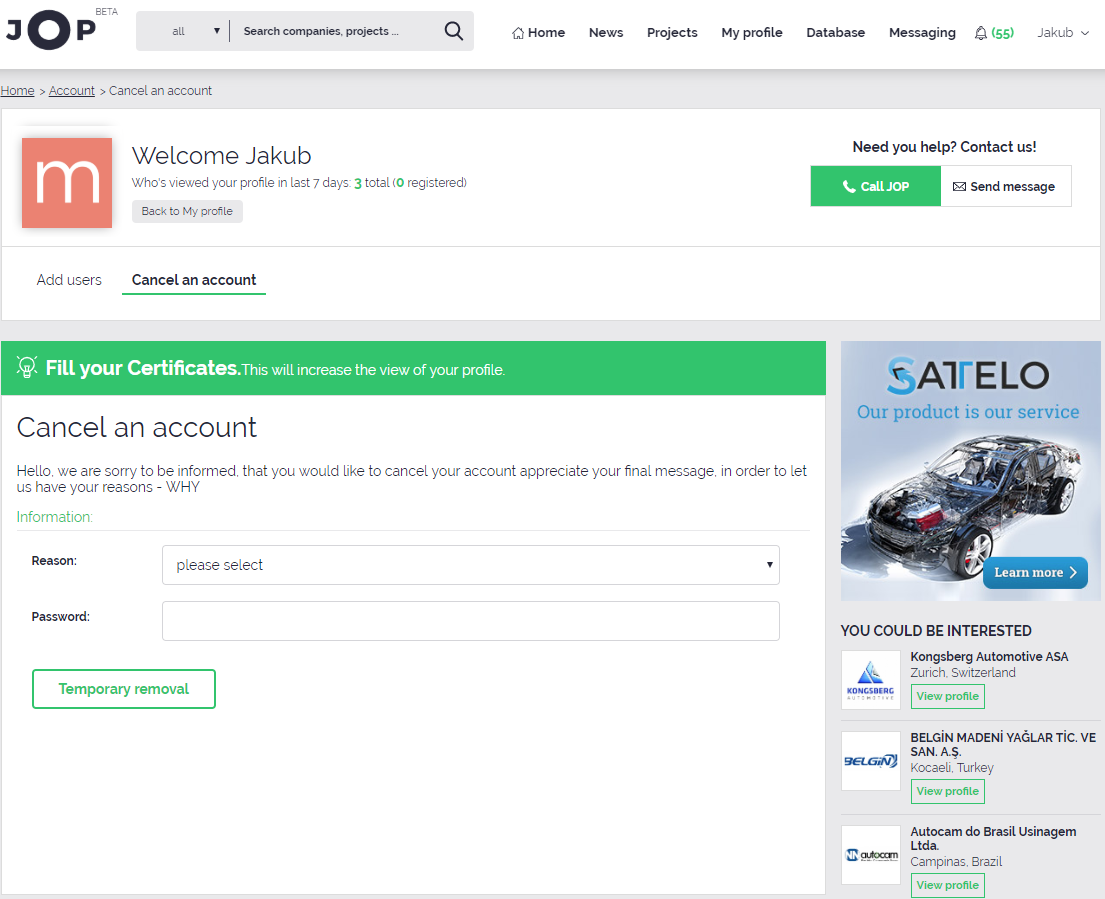The height and width of the screenshot is (899, 1105).
Task: Open Messaging in the navigation
Action: (922, 32)
